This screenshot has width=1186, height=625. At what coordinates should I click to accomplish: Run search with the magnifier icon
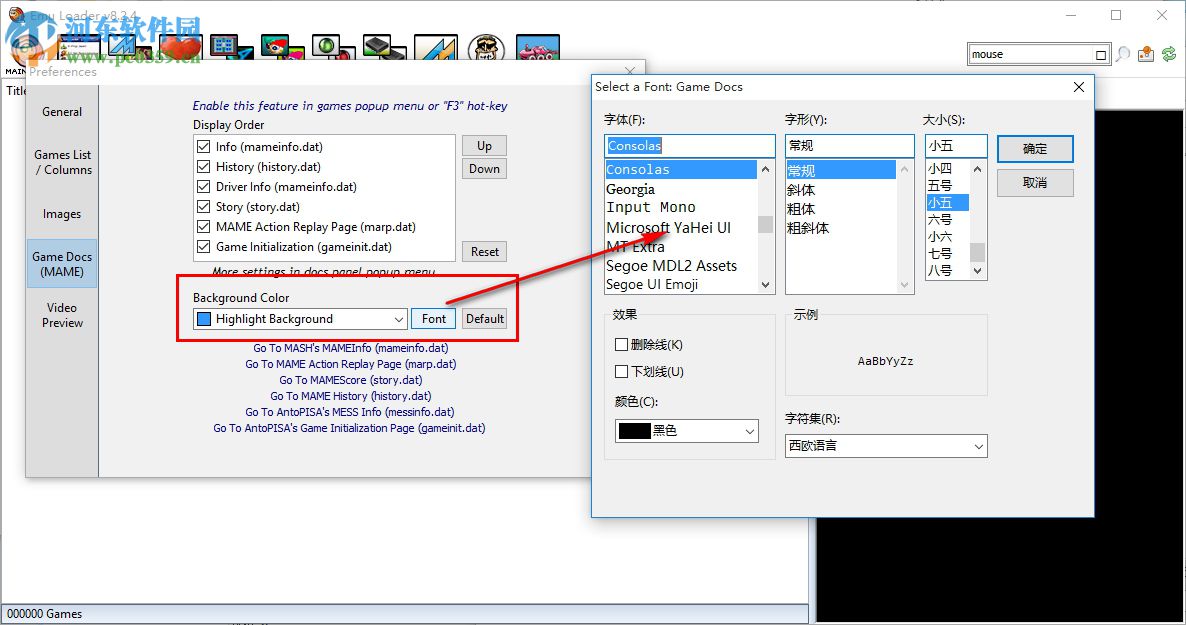1123,54
